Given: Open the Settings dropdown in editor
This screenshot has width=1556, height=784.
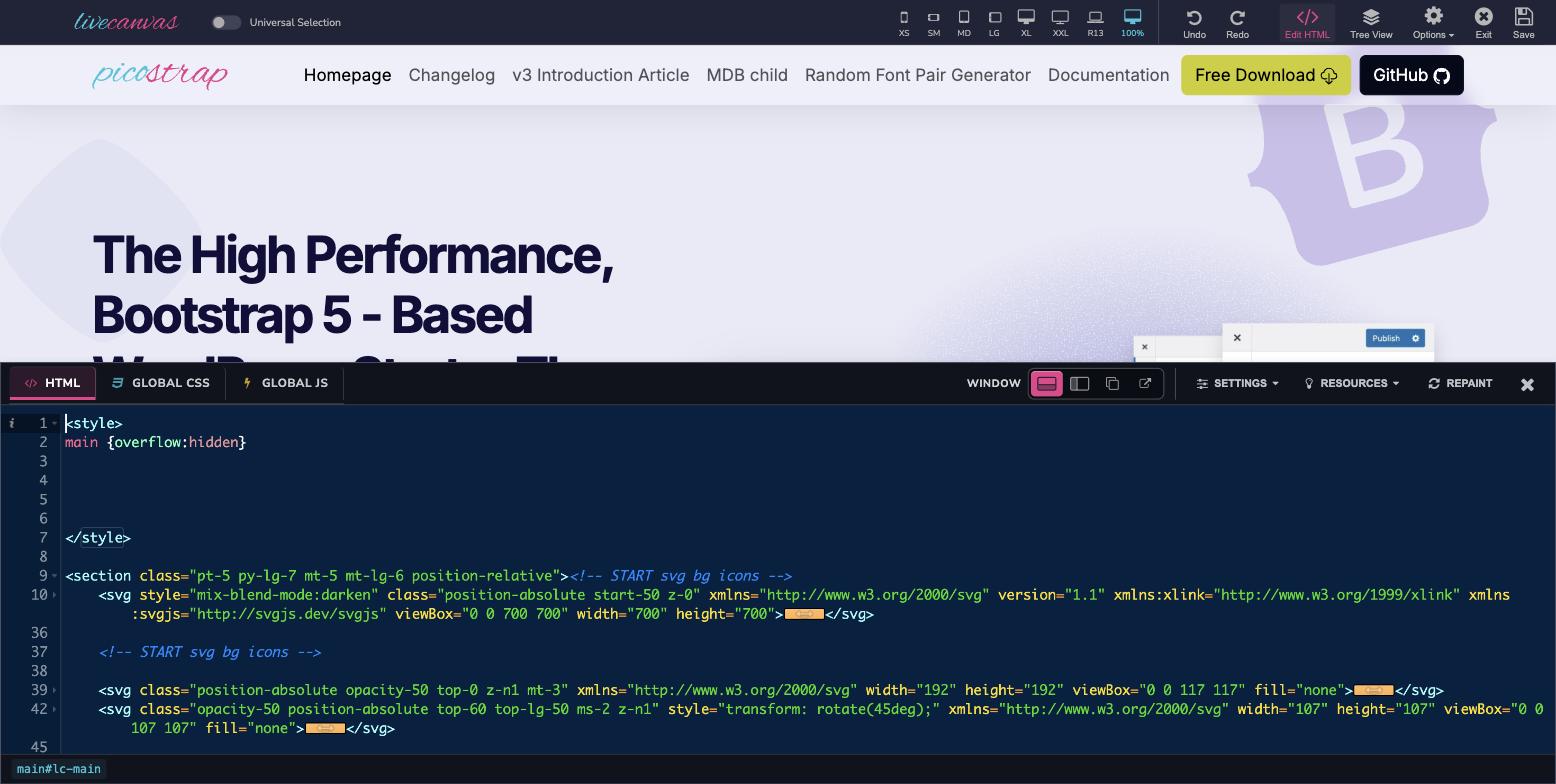Looking at the screenshot, I should (1237, 384).
